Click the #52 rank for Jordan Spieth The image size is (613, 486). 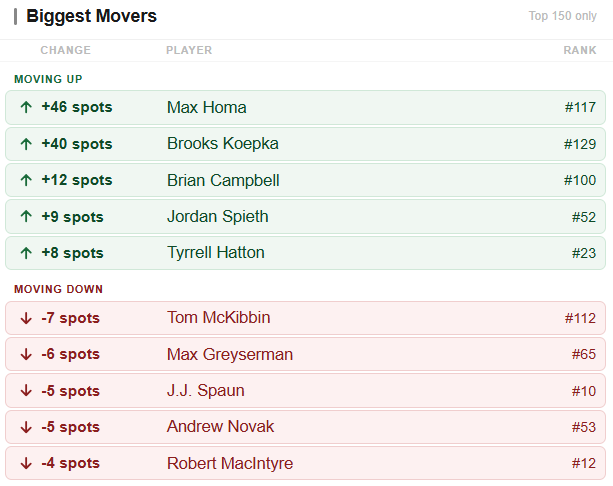pos(584,217)
